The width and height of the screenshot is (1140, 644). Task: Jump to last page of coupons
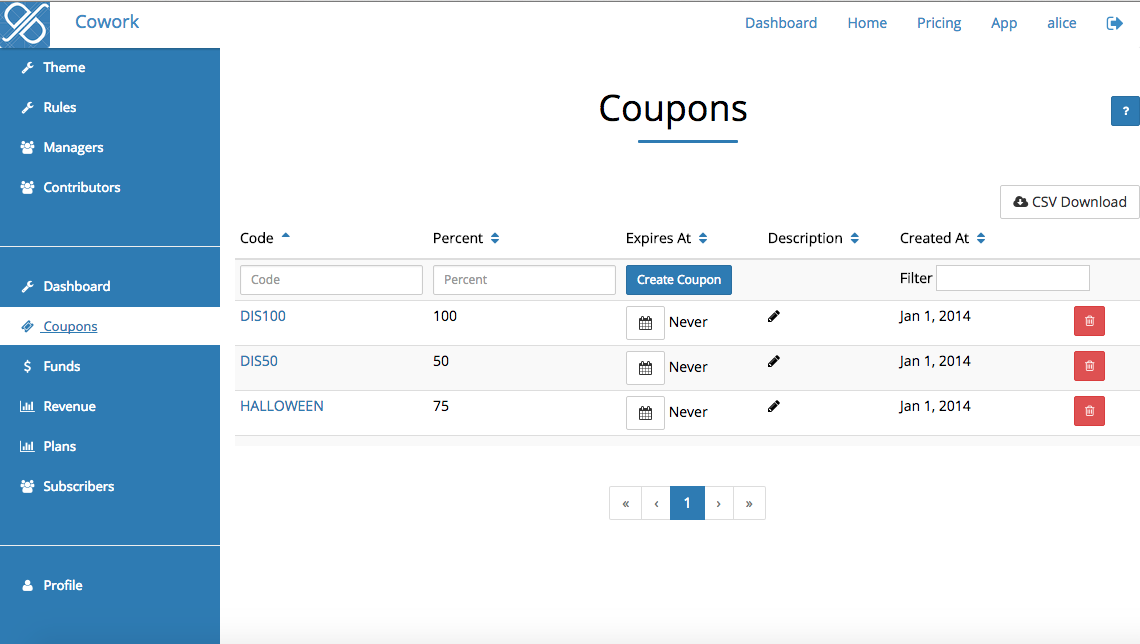[x=749, y=503]
